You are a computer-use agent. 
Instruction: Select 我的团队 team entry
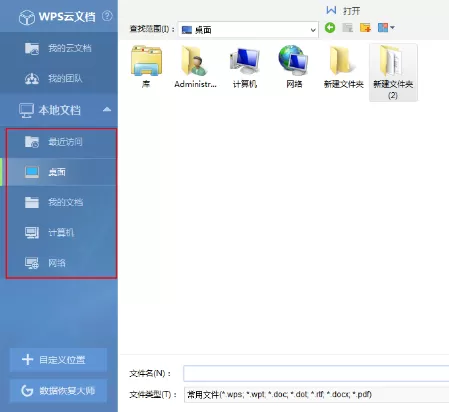[x=59, y=78]
